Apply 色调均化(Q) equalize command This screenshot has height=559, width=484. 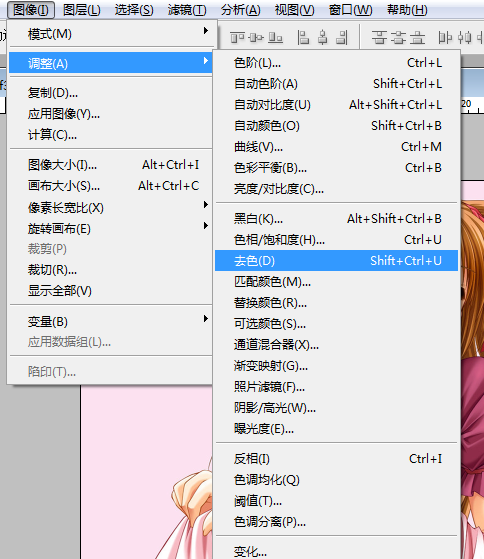coord(336,480)
